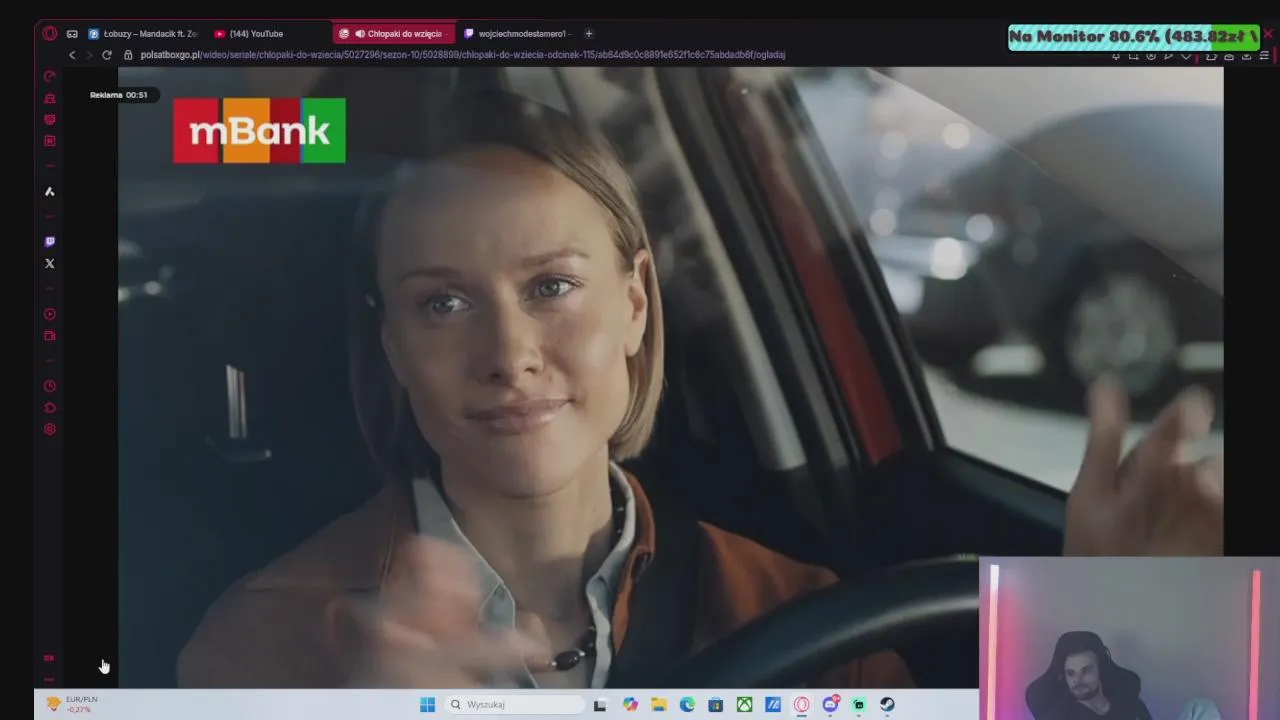Close the Na Monitor goal overlay X
The image size is (1280, 720).
click(x=1268, y=35)
